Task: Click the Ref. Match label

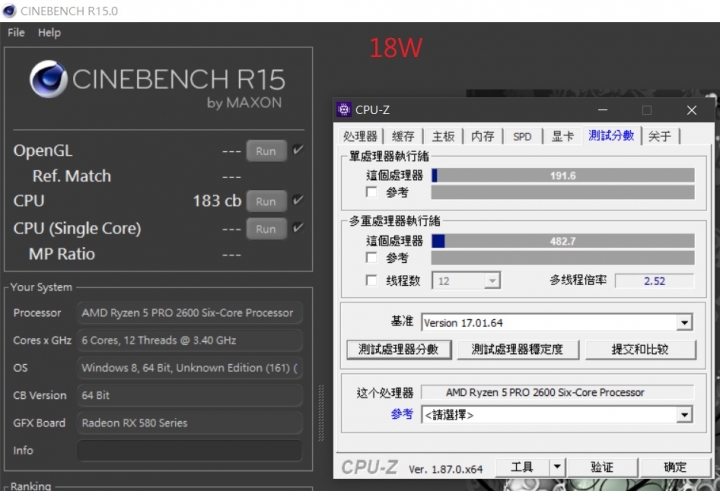Action: [72, 176]
